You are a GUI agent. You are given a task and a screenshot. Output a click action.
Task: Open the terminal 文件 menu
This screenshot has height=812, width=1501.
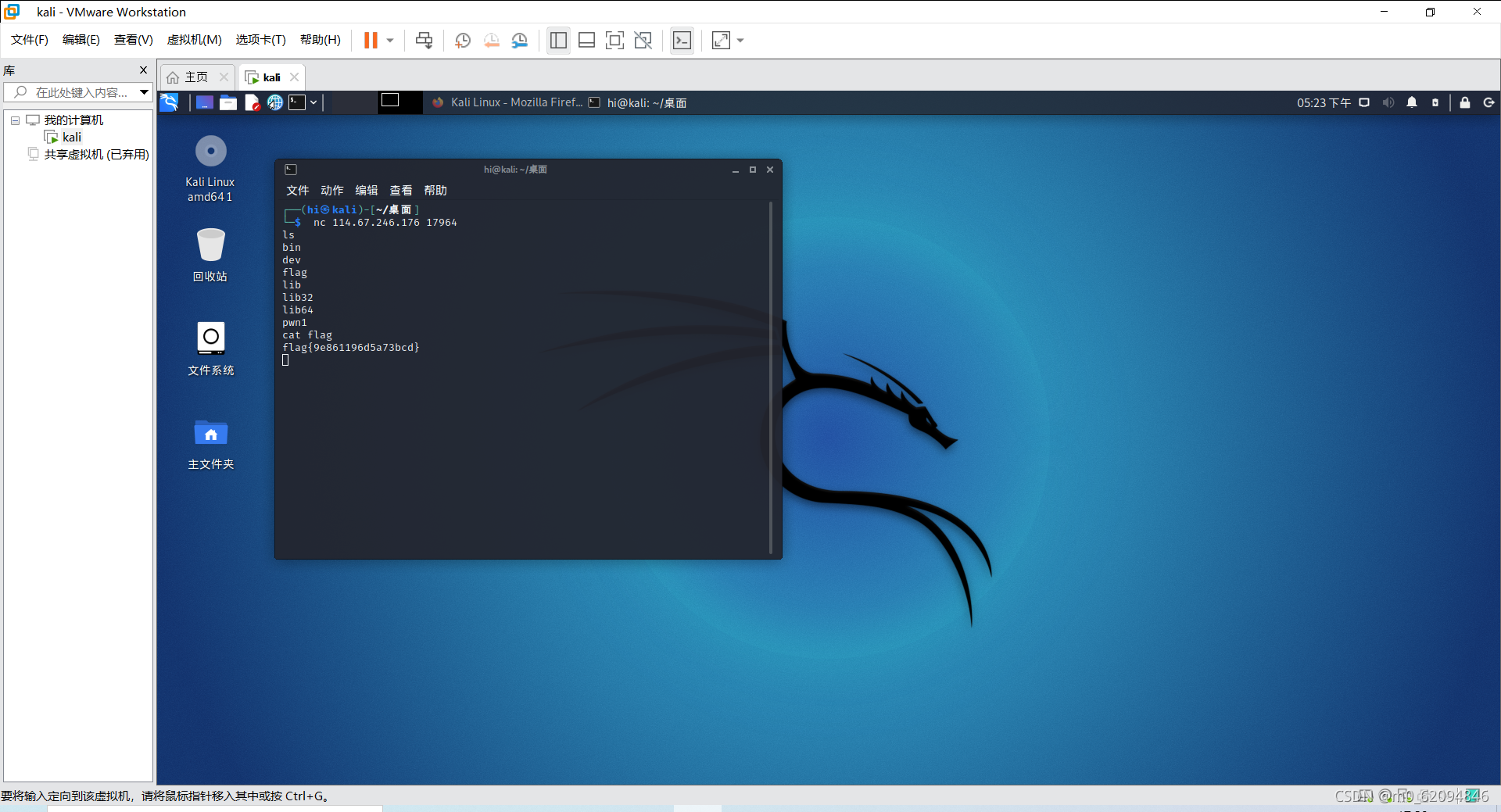click(x=297, y=191)
